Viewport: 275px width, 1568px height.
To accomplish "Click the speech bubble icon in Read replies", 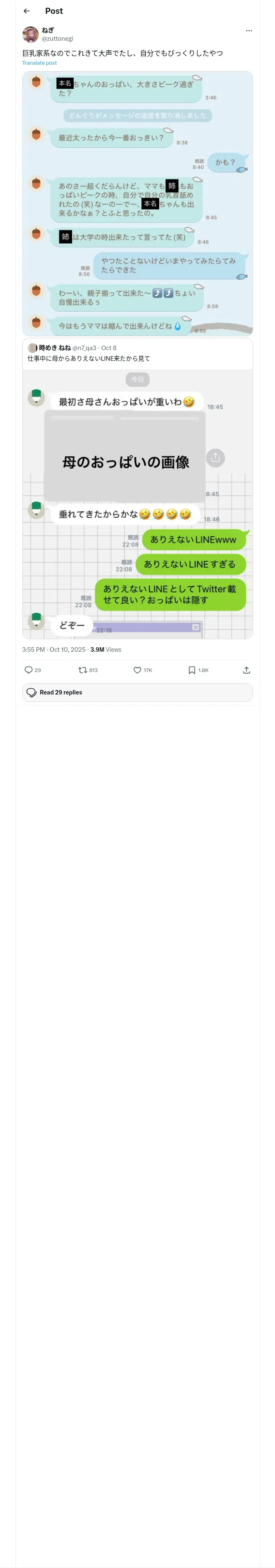I will 32,692.
